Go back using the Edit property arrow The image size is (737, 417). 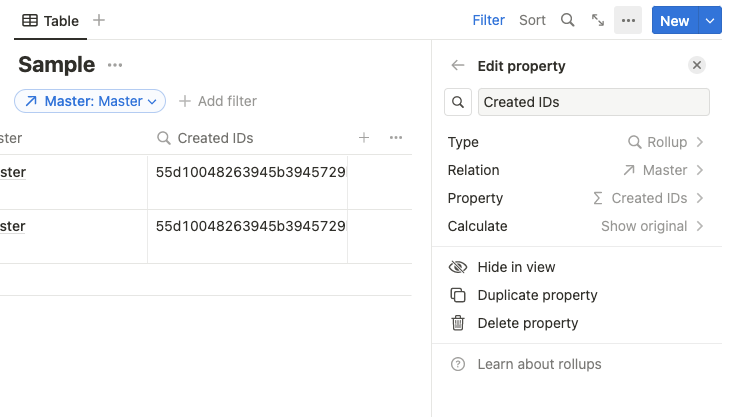[x=458, y=66]
